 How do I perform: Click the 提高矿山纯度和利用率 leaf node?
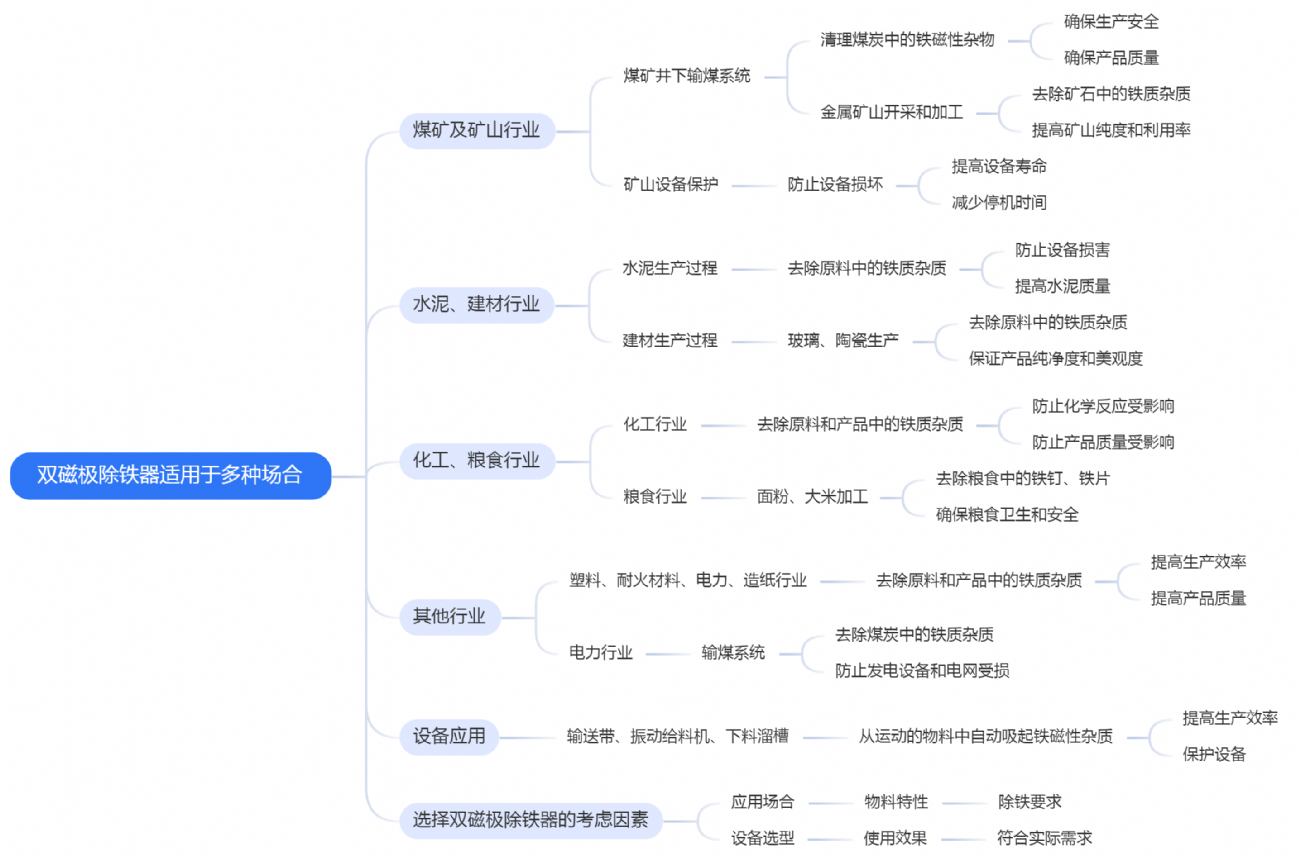[1111, 129]
